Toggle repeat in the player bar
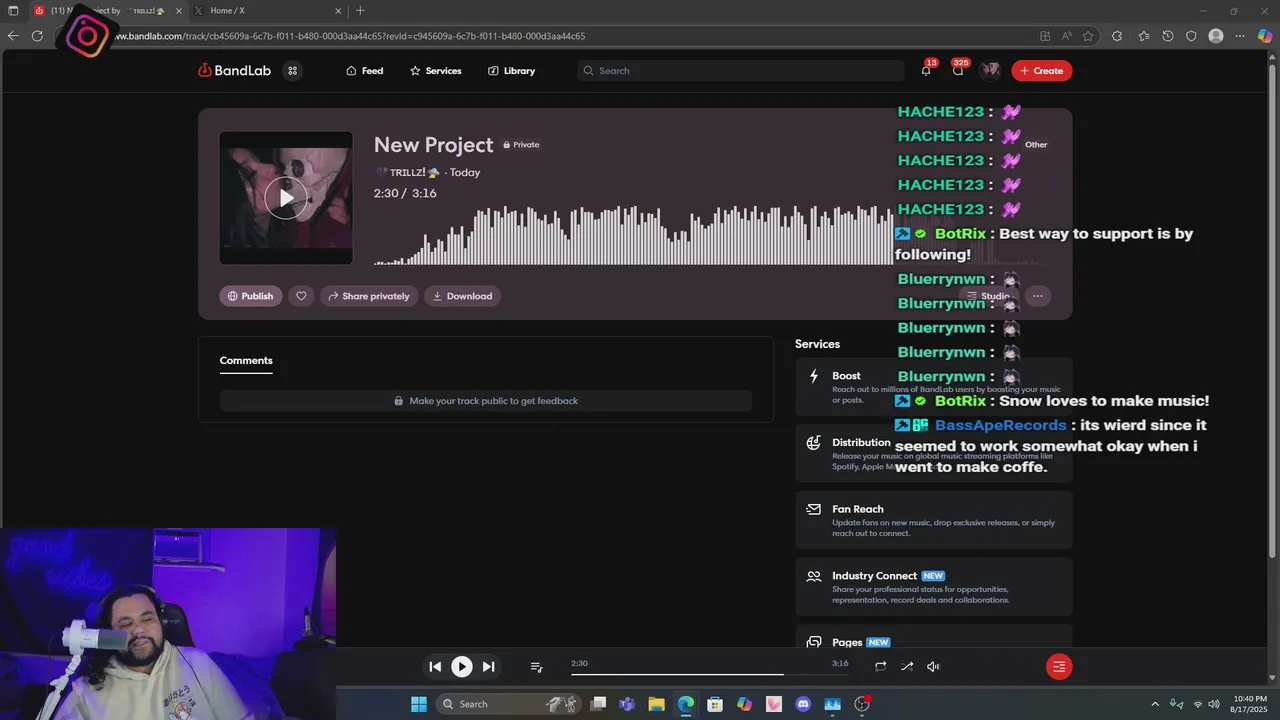The width and height of the screenshot is (1280, 720). [x=880, y=667]
